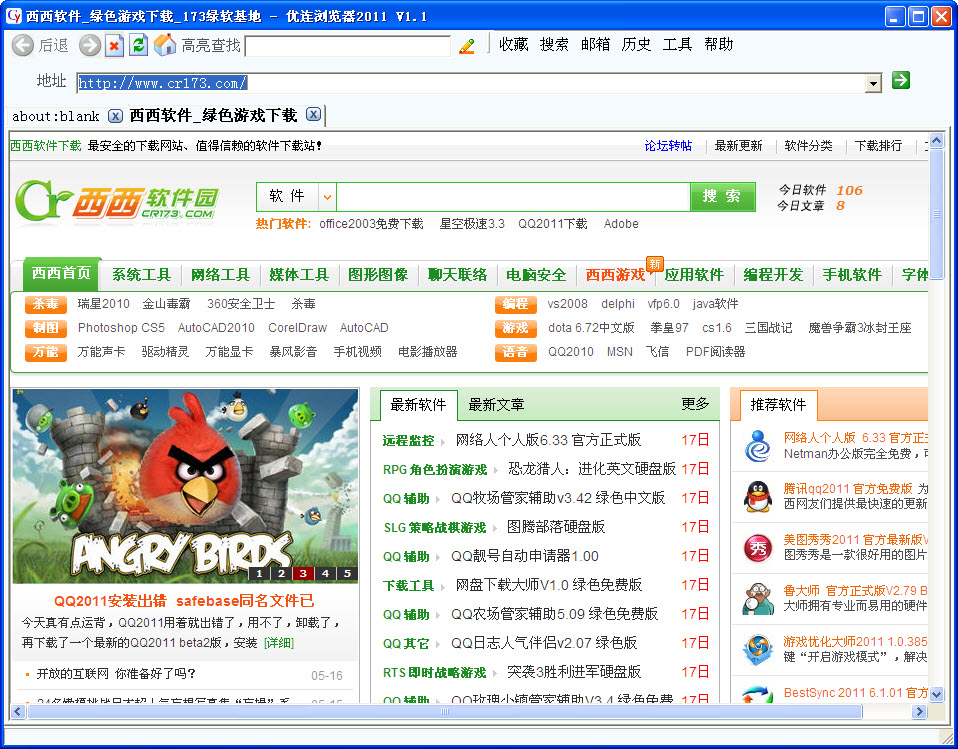Click the Angry Birds banner image
This screenshot has width=958, height=749.
(185, 486)
